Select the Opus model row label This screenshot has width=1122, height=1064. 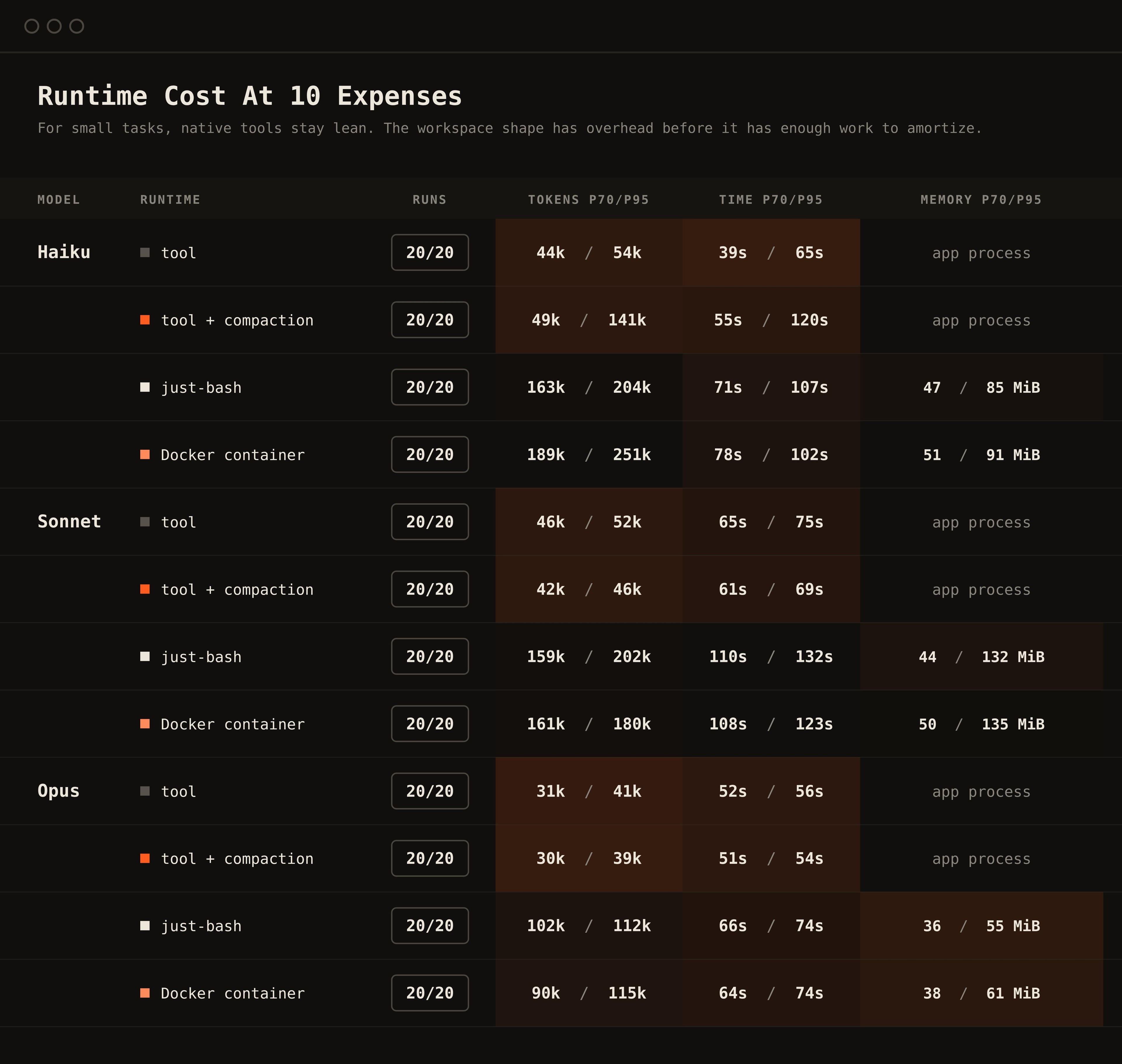point(58,791)
